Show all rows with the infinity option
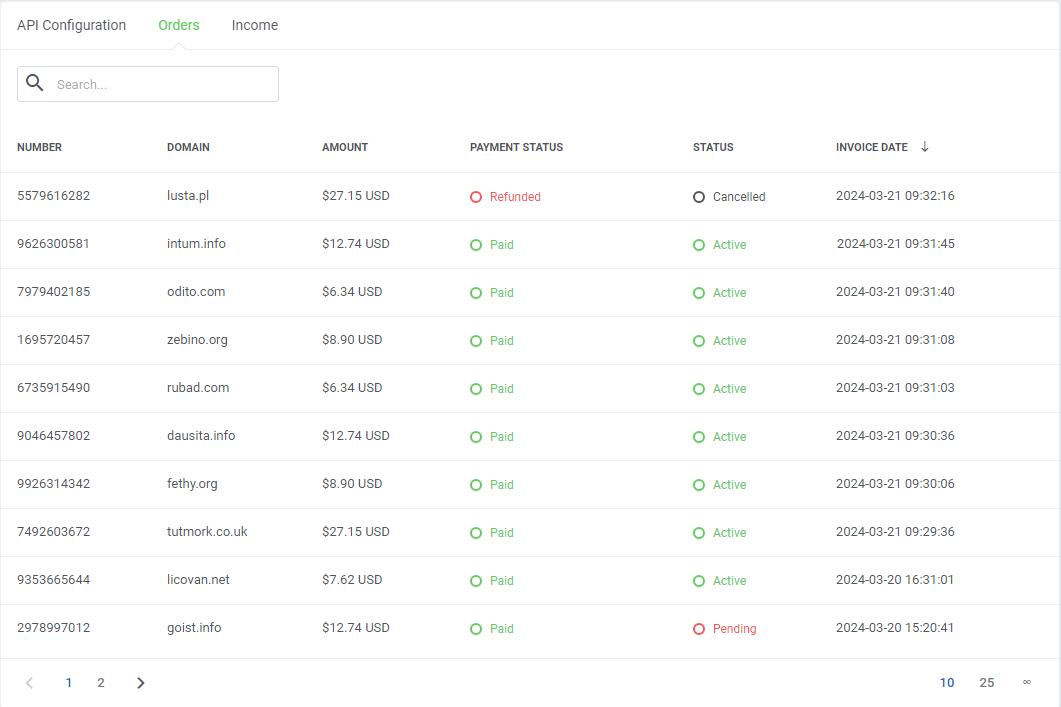 [x=1026, y=683]
